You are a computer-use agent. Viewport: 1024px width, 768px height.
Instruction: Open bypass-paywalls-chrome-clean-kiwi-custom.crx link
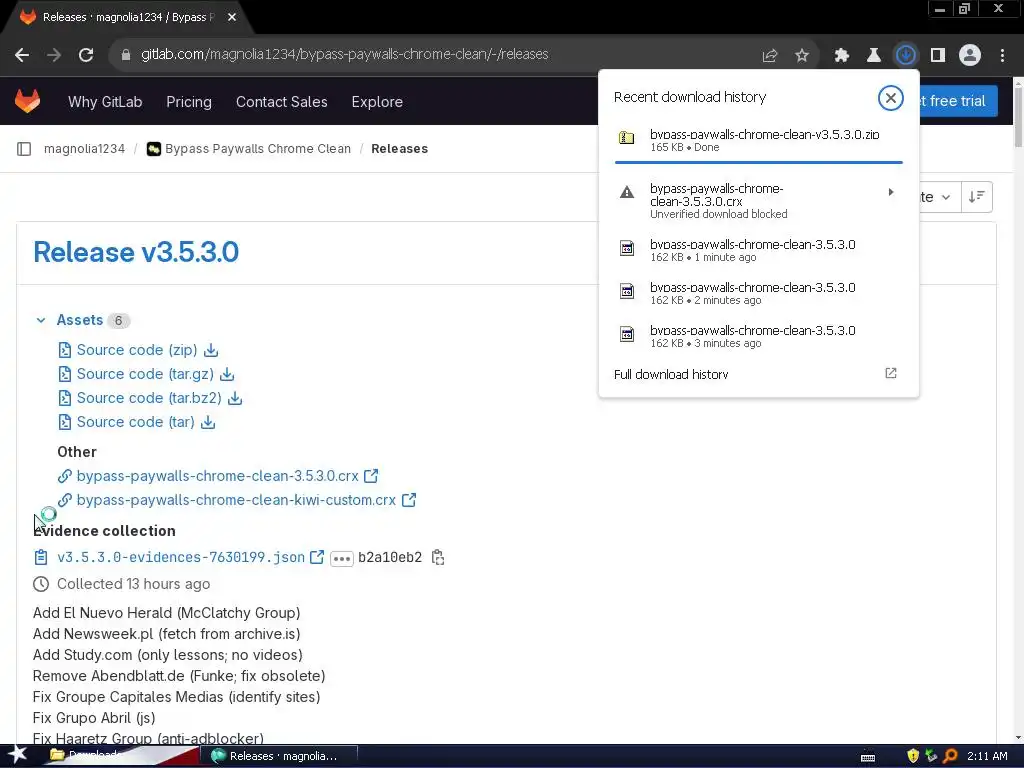pos(236,500)
